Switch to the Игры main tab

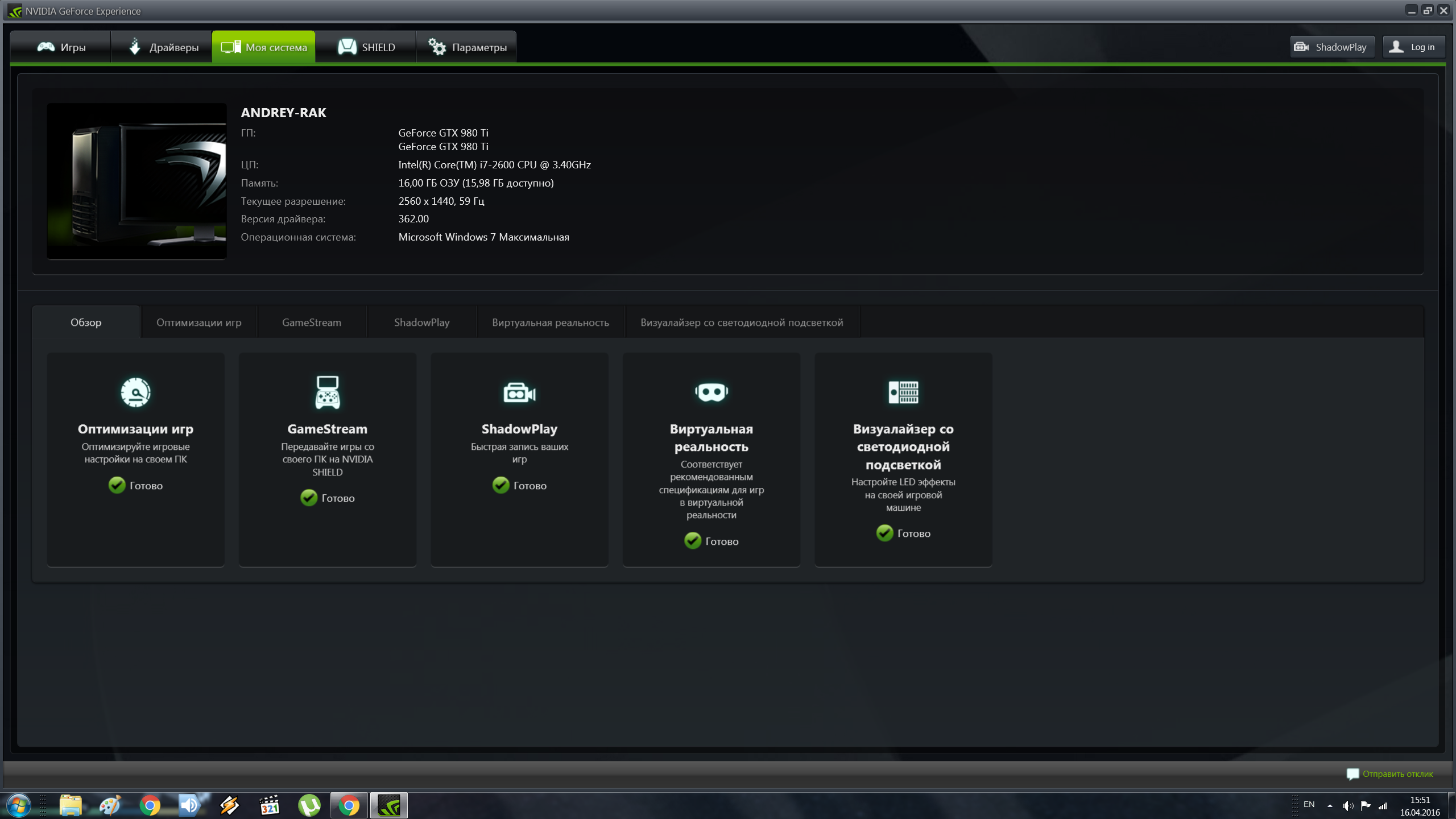click(x=61, y=47)
